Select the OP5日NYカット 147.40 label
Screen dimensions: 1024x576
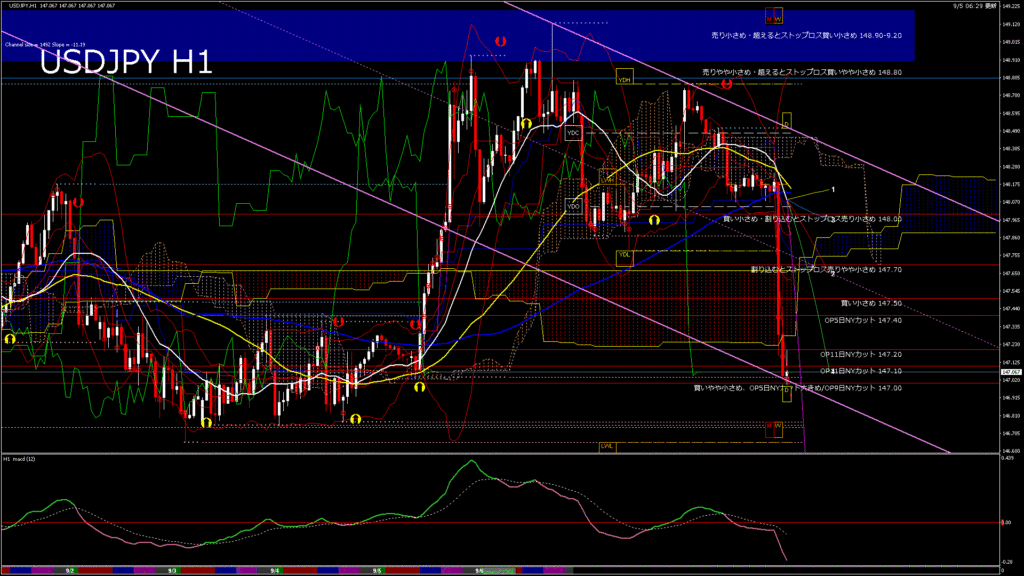coord(863,320)
